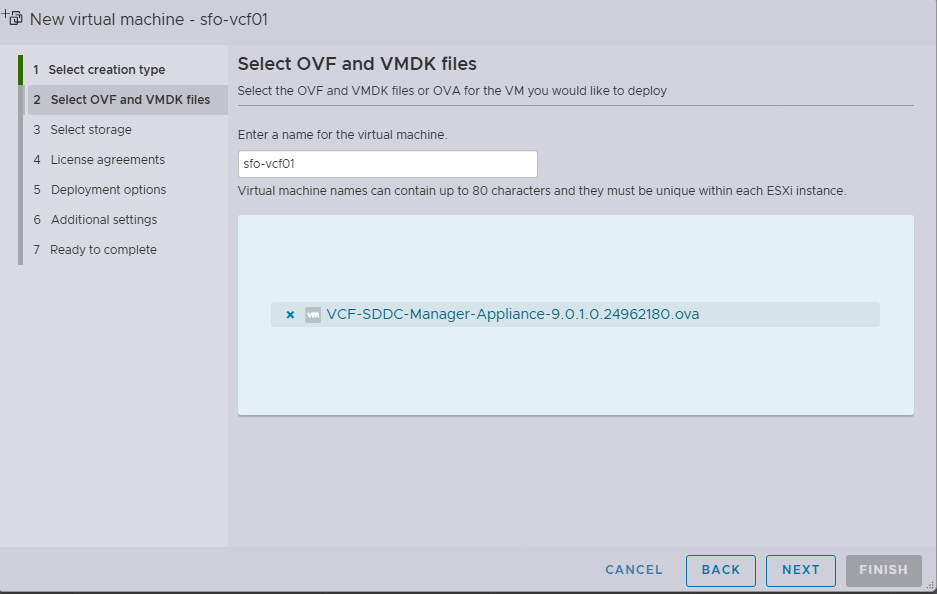
Task: Click the new virtual machine icon in title bar
Action: 13,18
